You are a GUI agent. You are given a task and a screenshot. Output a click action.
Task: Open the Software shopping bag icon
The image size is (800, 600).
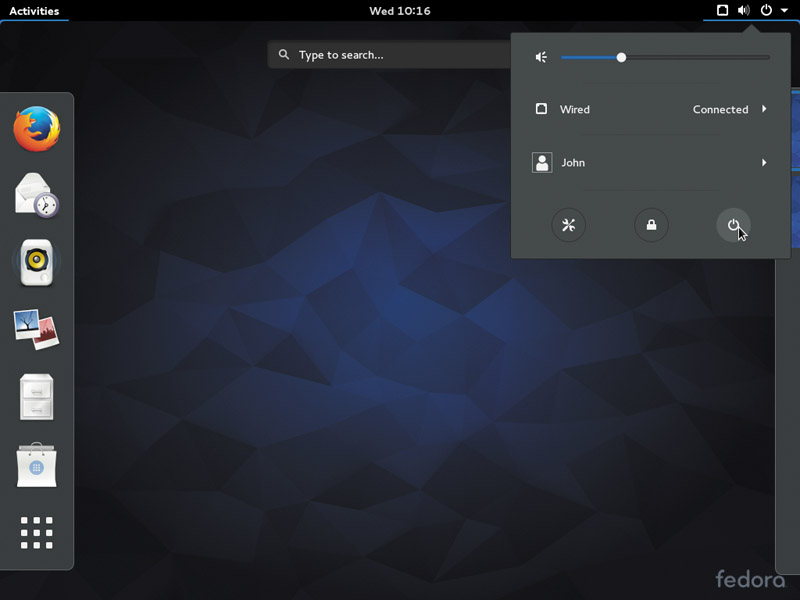37,465
